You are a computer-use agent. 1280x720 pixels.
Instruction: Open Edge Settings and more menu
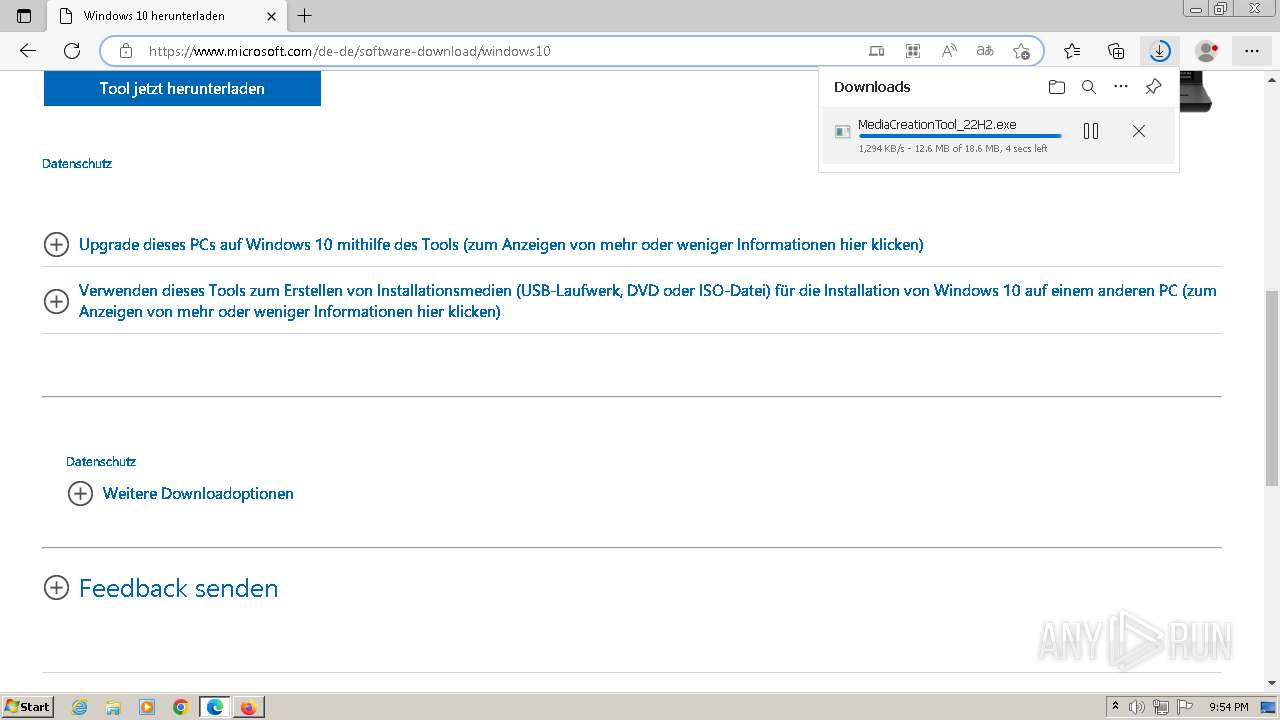pos(1252,51)
